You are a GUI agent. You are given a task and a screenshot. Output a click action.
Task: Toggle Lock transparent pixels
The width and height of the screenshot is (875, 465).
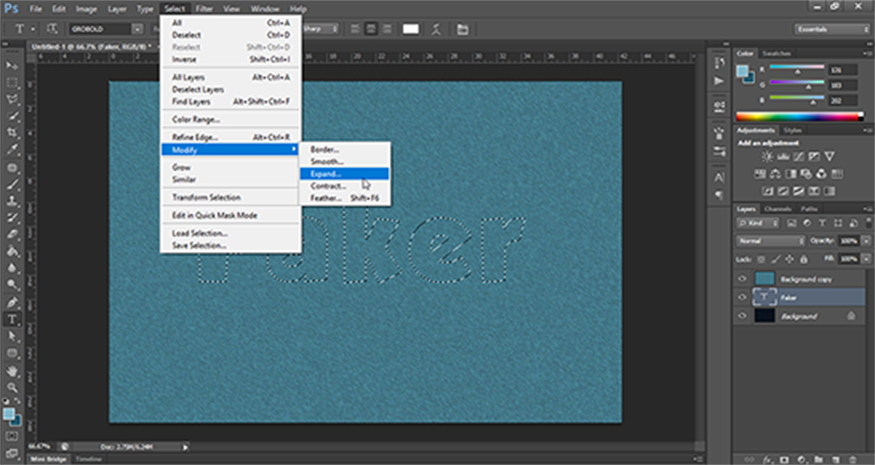coord(761,260)
